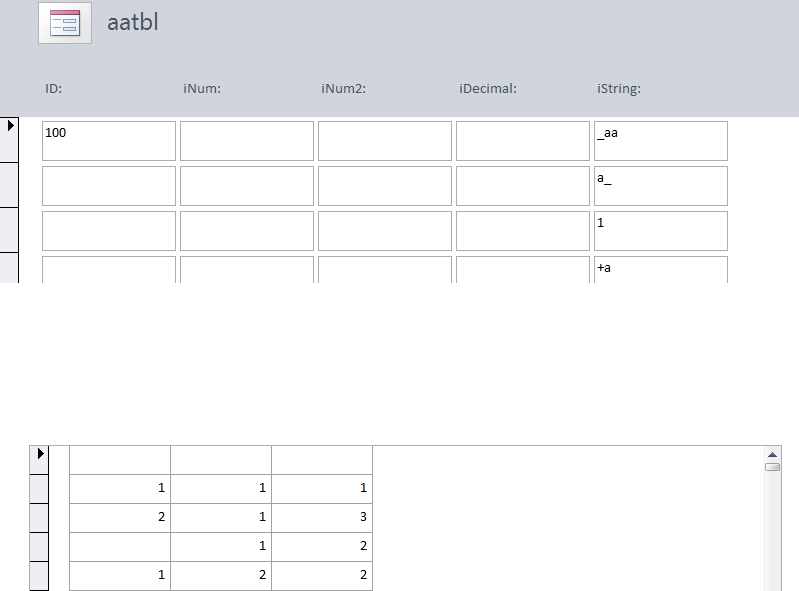Click the empty iNum field in the first record
The height and width of the screenshot is (591, 799).
(246, 141)
